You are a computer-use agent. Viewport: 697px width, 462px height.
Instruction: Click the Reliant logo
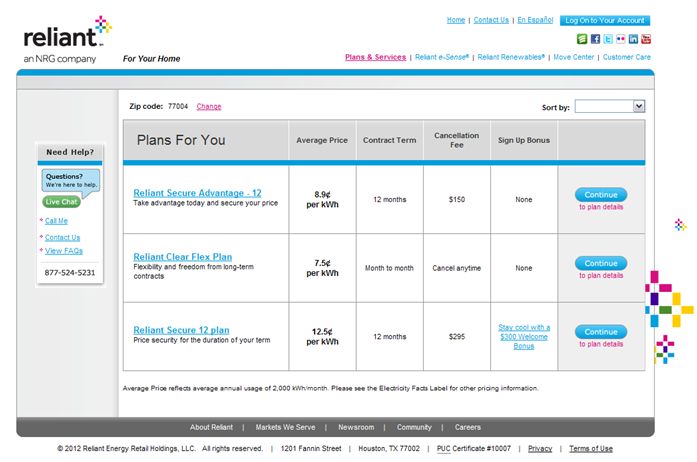(67, 40)
